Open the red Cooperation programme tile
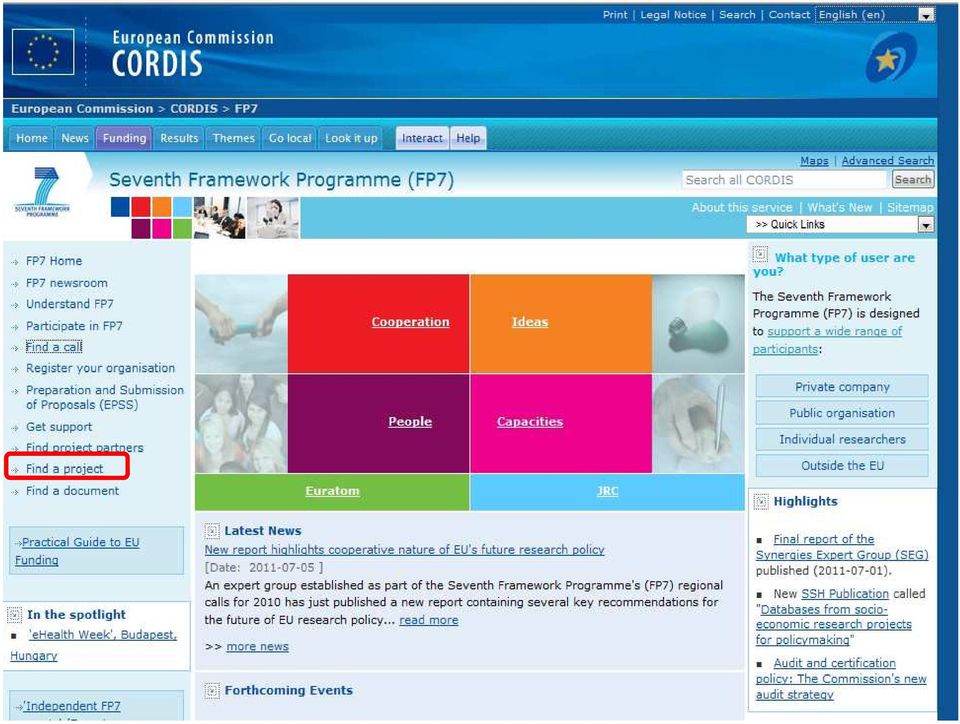 coord(378,323)
